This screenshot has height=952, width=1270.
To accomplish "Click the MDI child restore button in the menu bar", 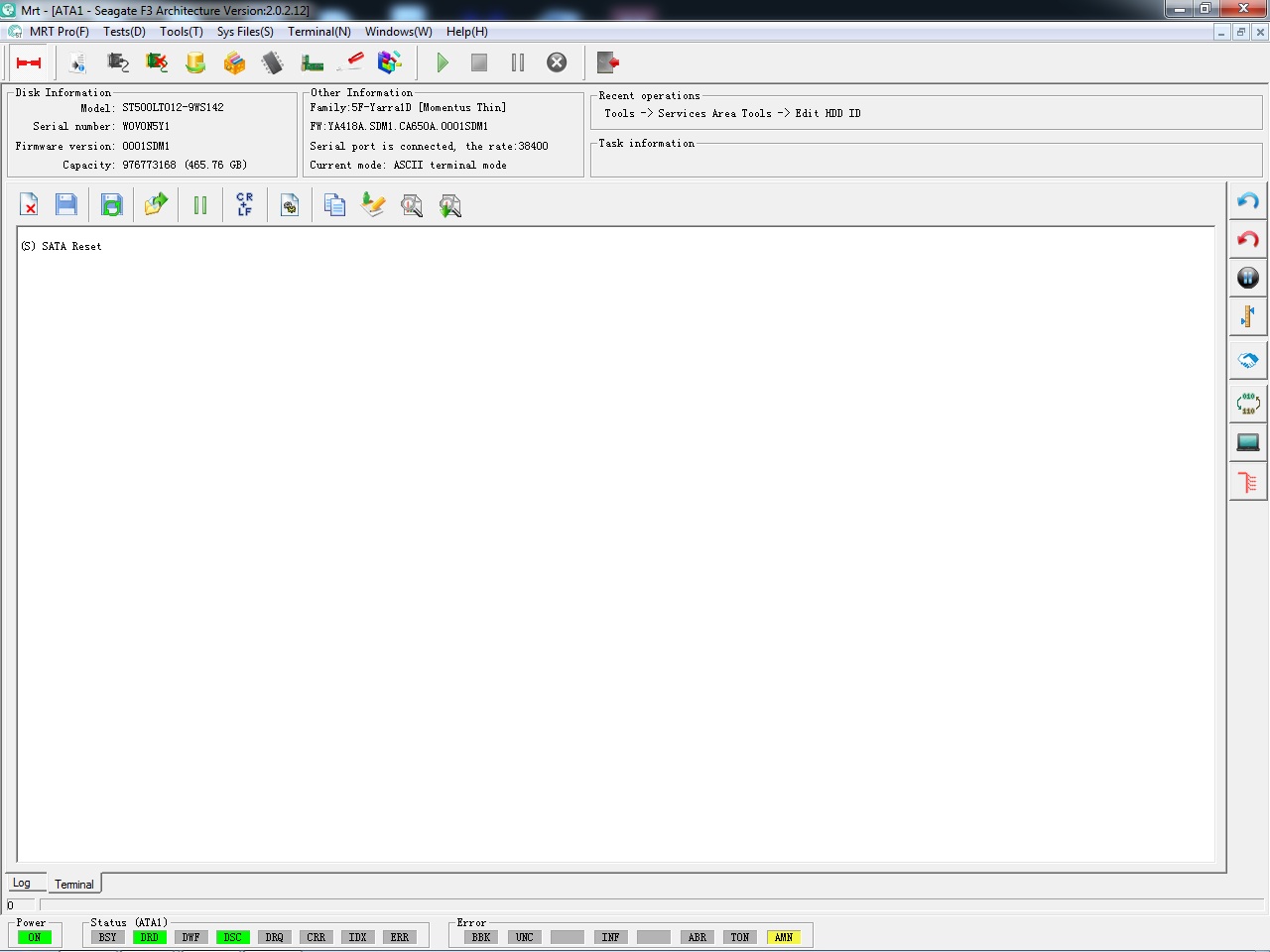I will (1240, 32).
